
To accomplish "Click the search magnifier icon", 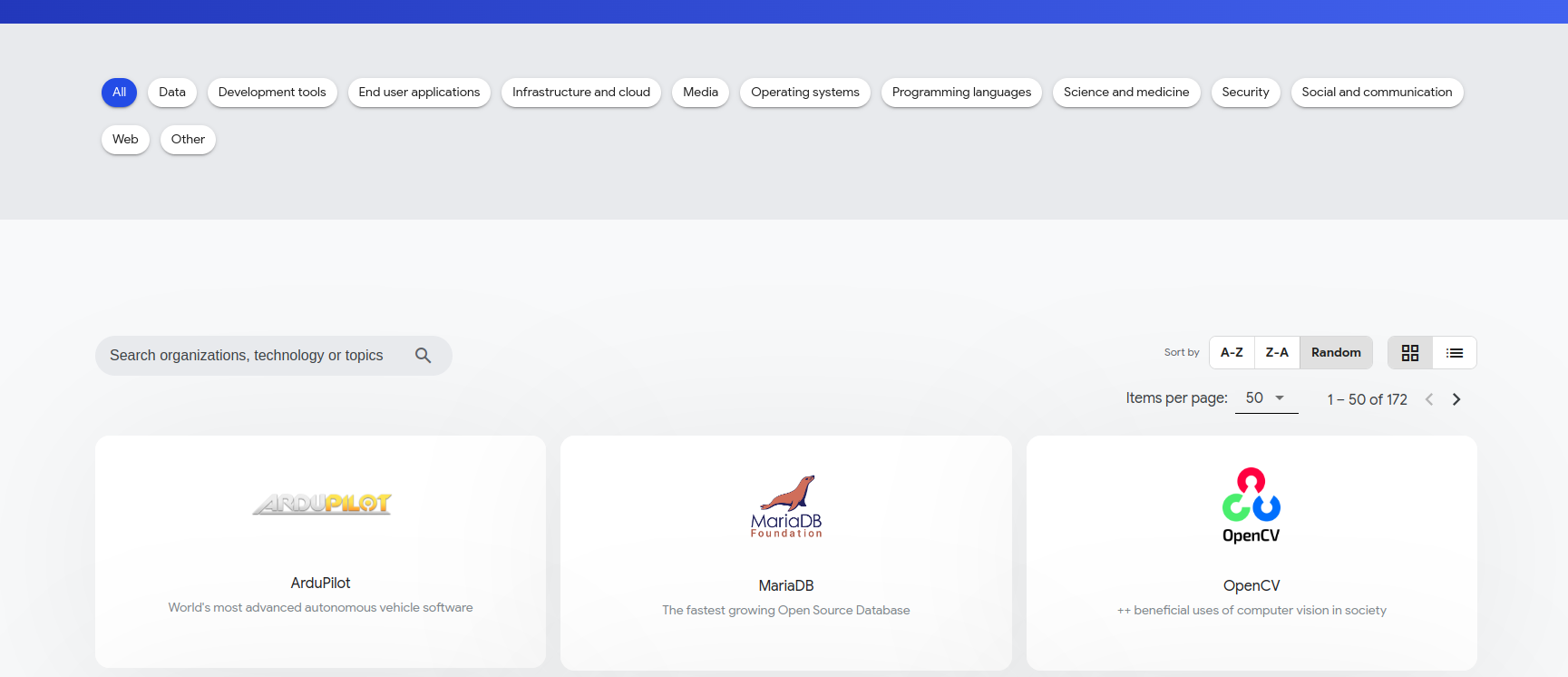I will point(423,356).
